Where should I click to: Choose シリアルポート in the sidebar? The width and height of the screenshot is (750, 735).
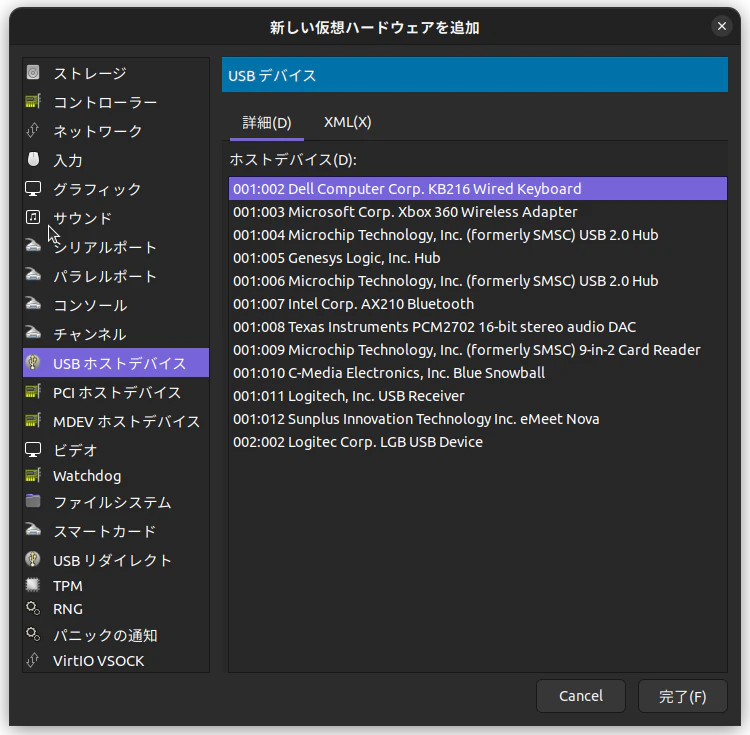tap(116, 247)
